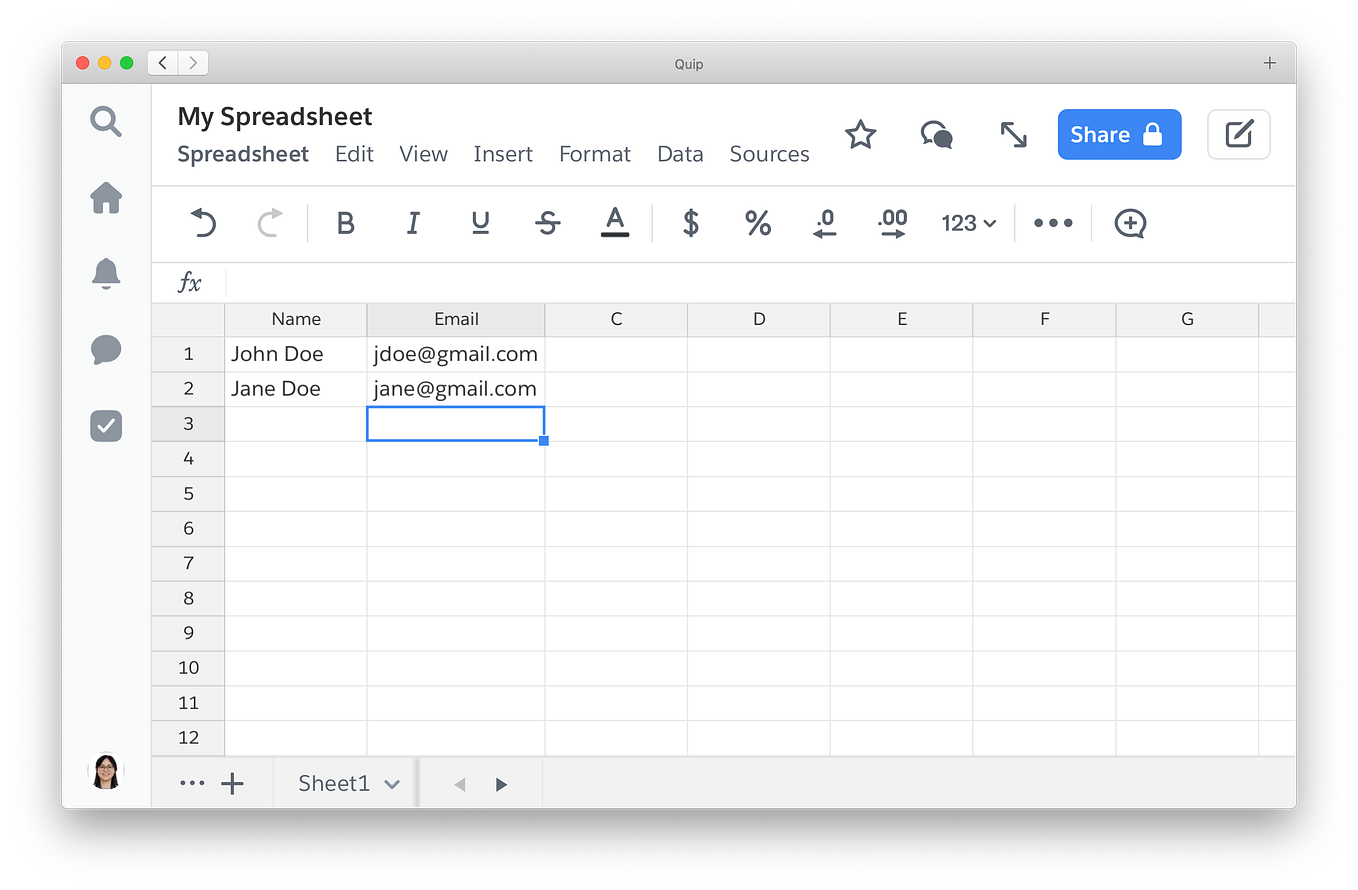Undo the last action
The image size is (1358, 890).
[203, 223]
